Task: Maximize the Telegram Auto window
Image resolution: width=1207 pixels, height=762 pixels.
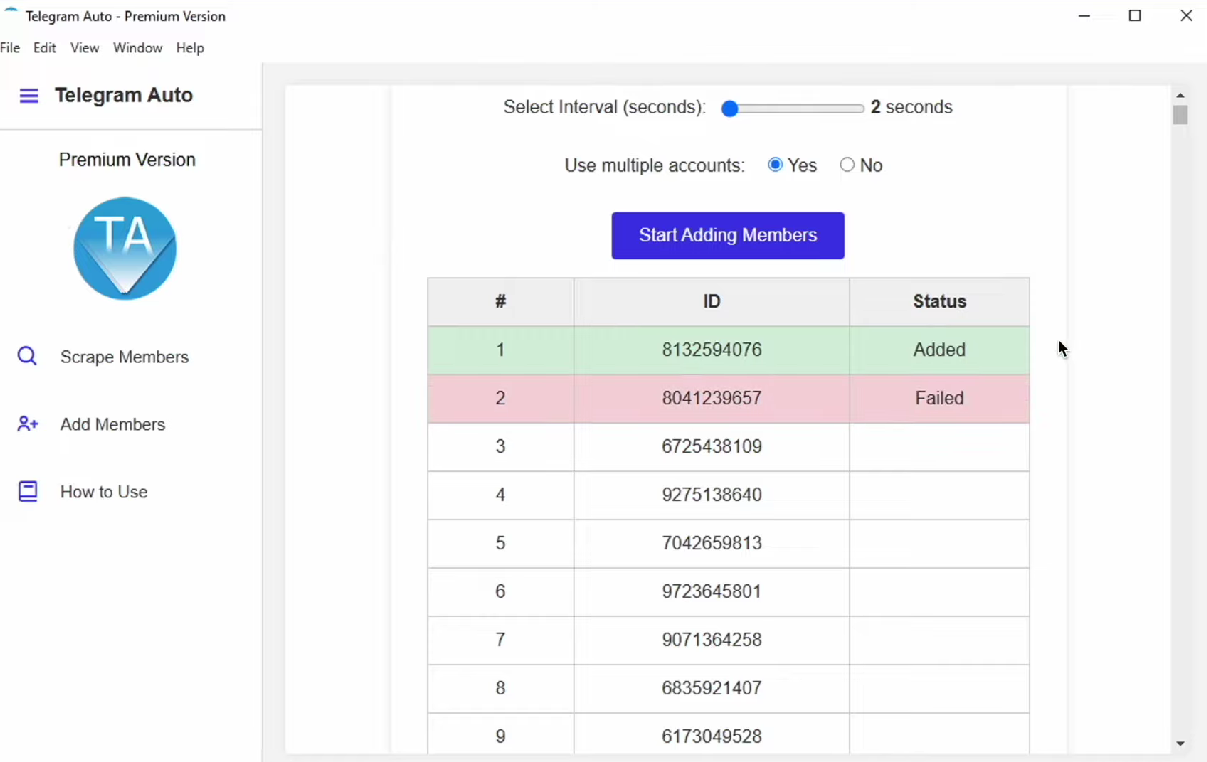Action: pos(1135,16)
